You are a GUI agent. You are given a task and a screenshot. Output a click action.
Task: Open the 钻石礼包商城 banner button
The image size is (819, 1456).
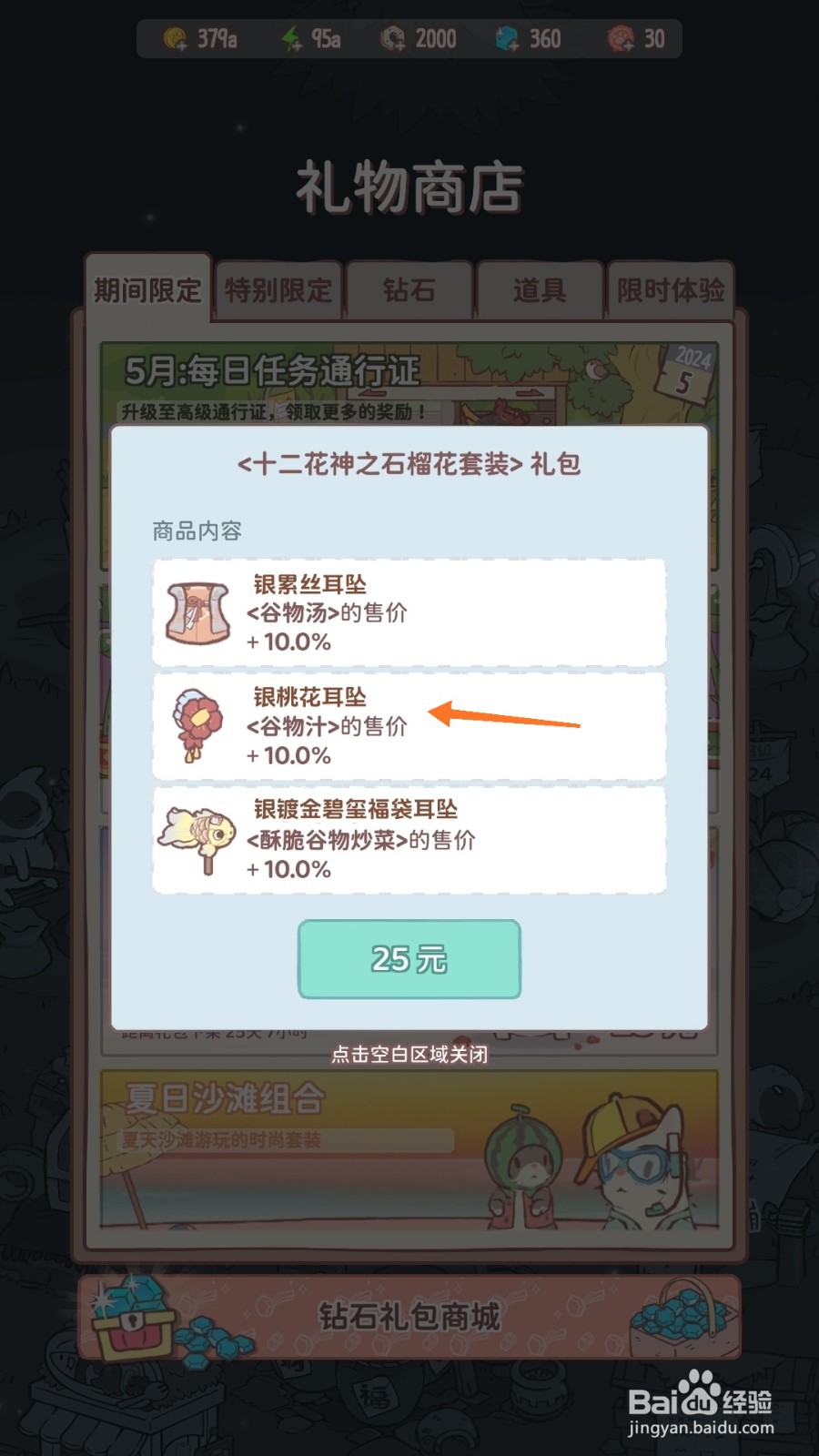[409, 1317]
